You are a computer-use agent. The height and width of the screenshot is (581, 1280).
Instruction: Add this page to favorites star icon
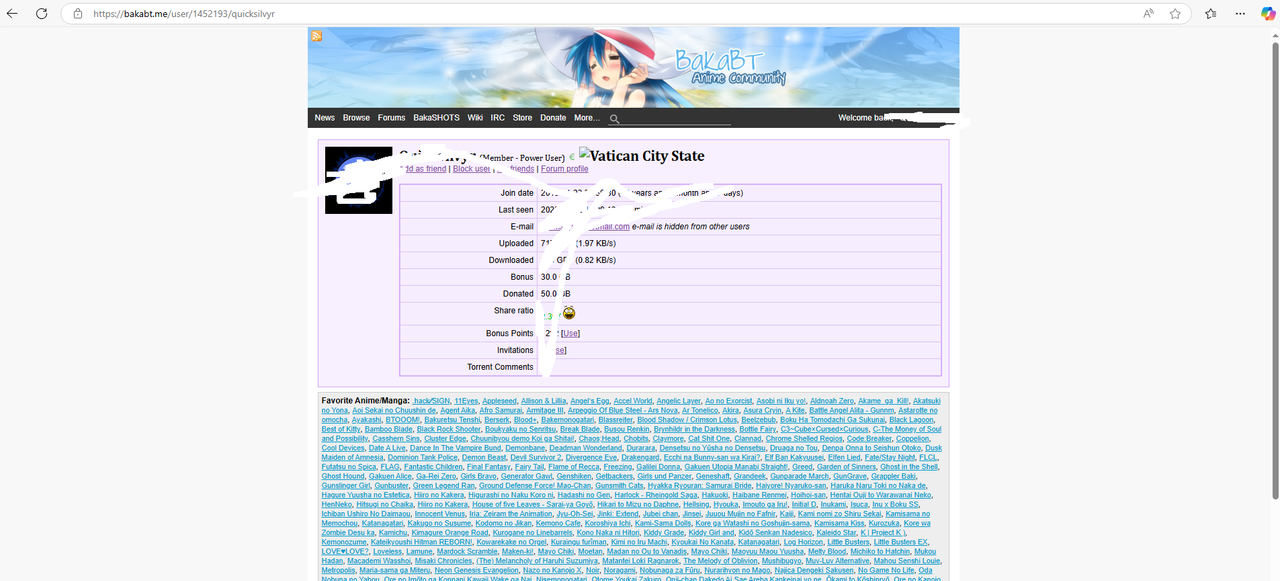[1175, 14]
